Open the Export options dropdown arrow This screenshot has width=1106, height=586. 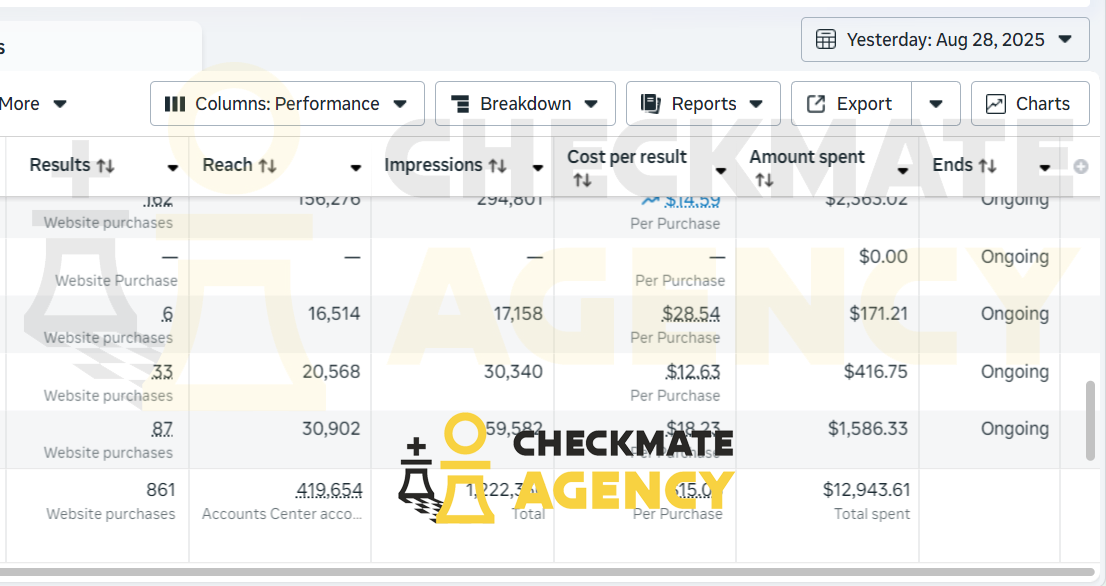[x=936, y=104]
